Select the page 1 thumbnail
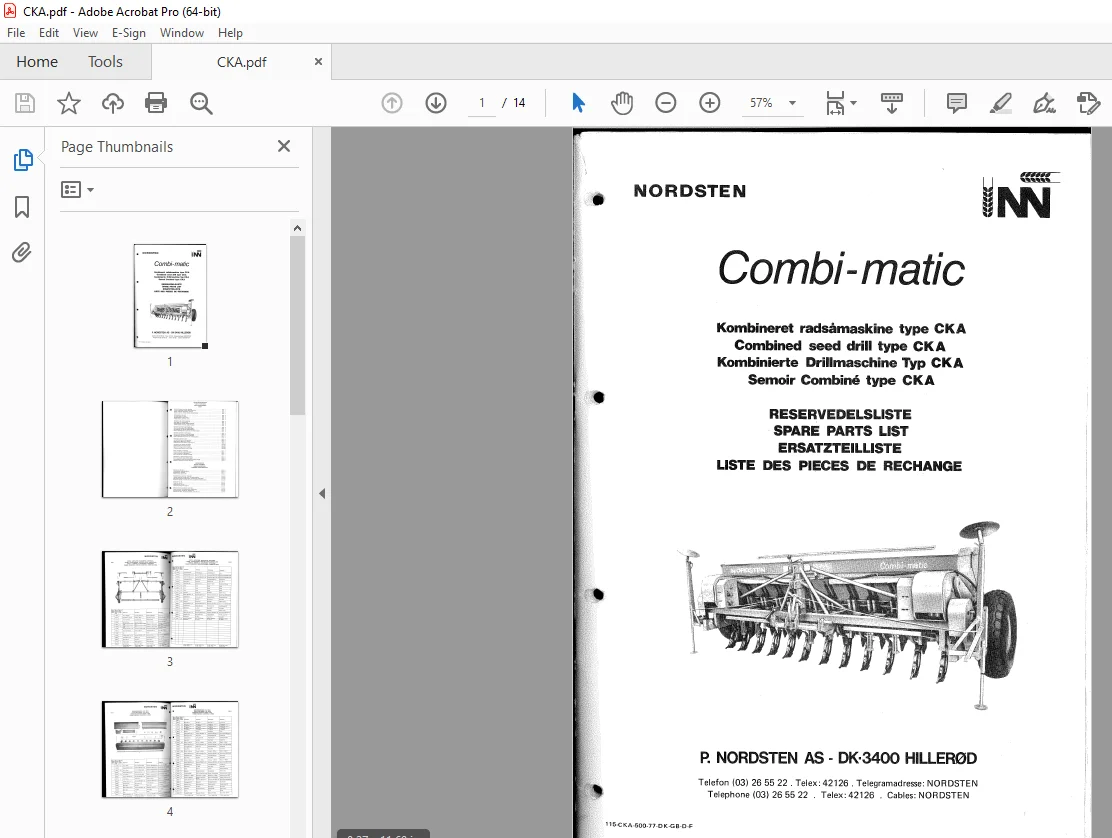The height and width of the screenshot is (838, 1112). click(x=170, y=296)
